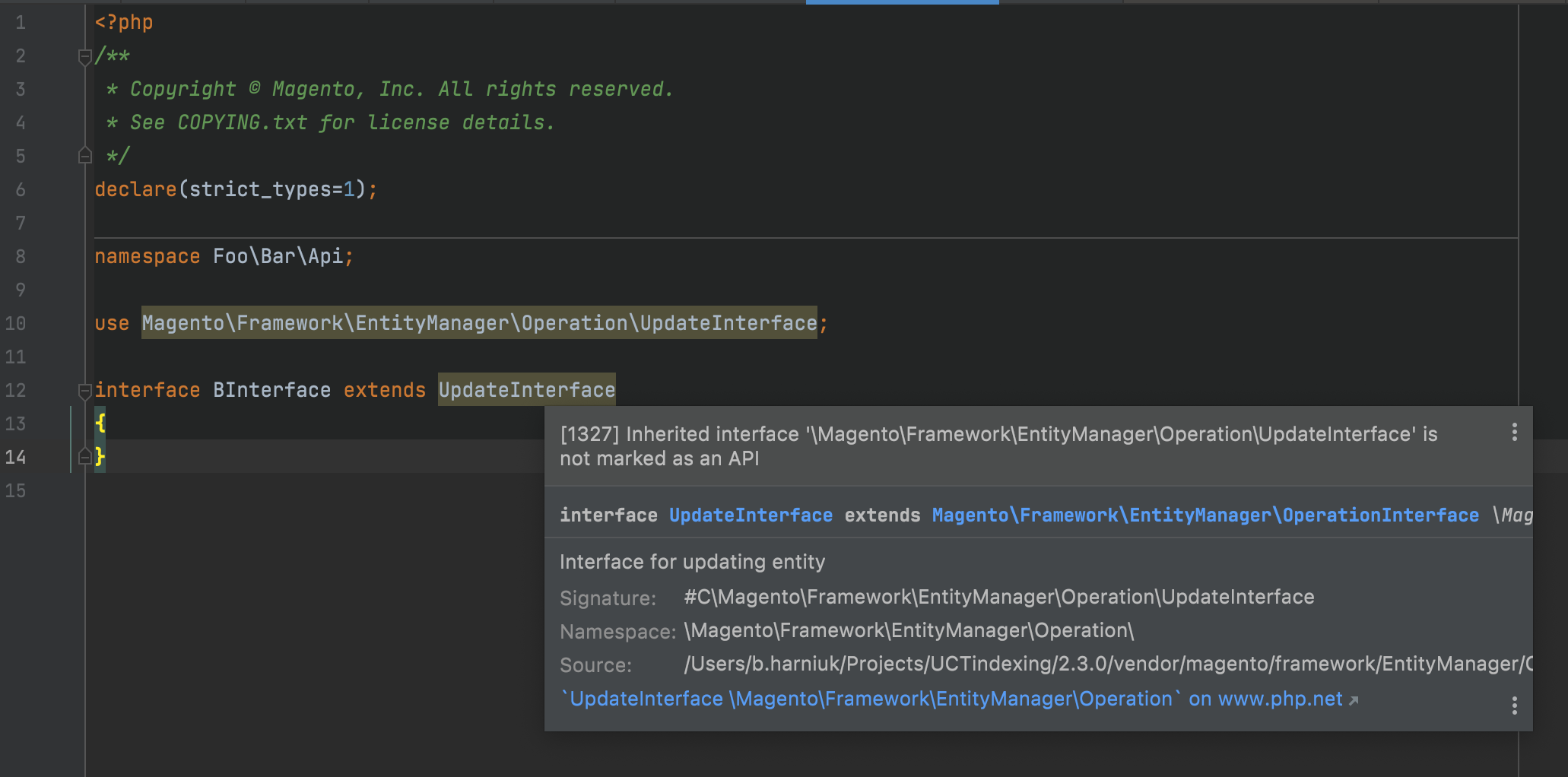Click the doc comment end fold marker
This screenshot has height=777, width=1568.
point(85,156)
